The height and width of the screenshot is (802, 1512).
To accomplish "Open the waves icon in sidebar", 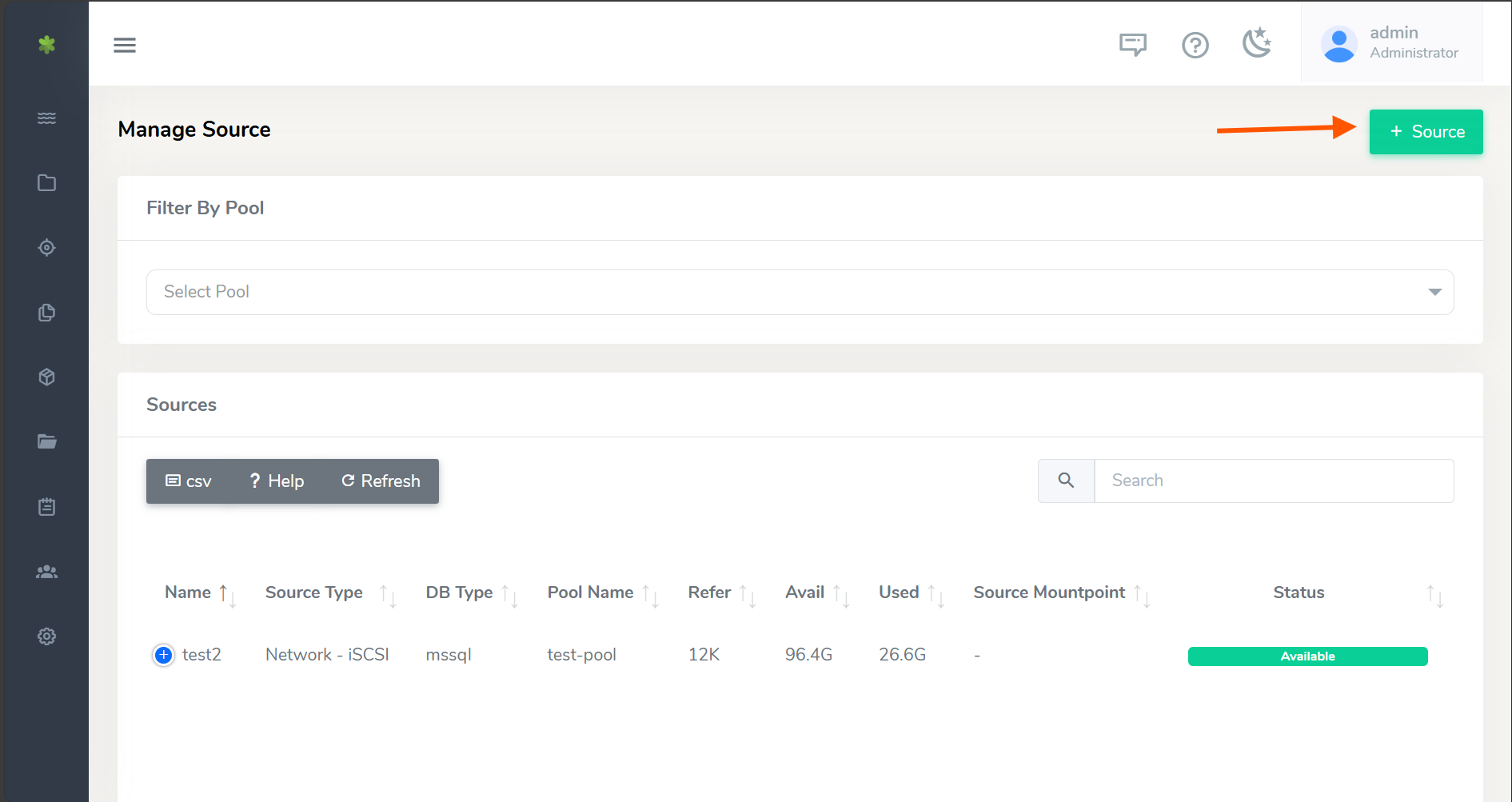I will coord(46,118).
